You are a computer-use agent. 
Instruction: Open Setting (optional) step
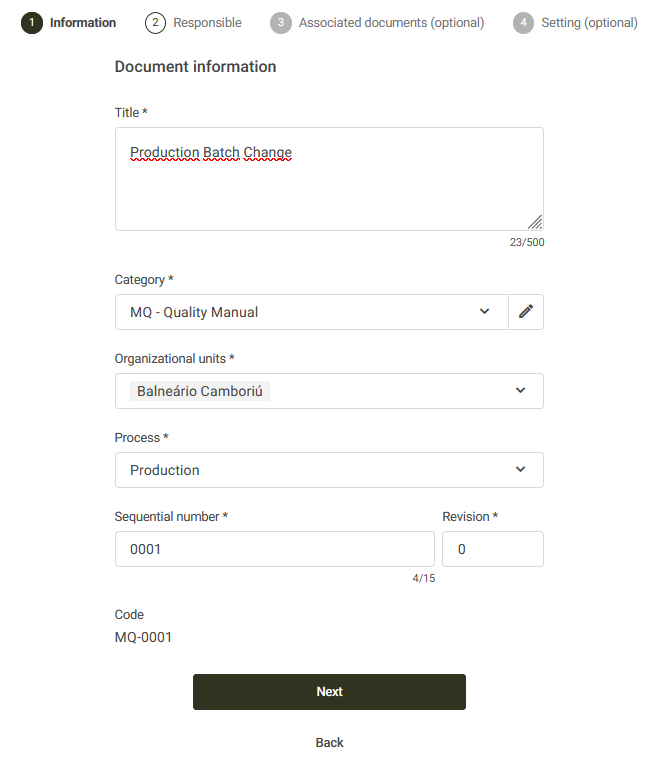tap(589, 23)
